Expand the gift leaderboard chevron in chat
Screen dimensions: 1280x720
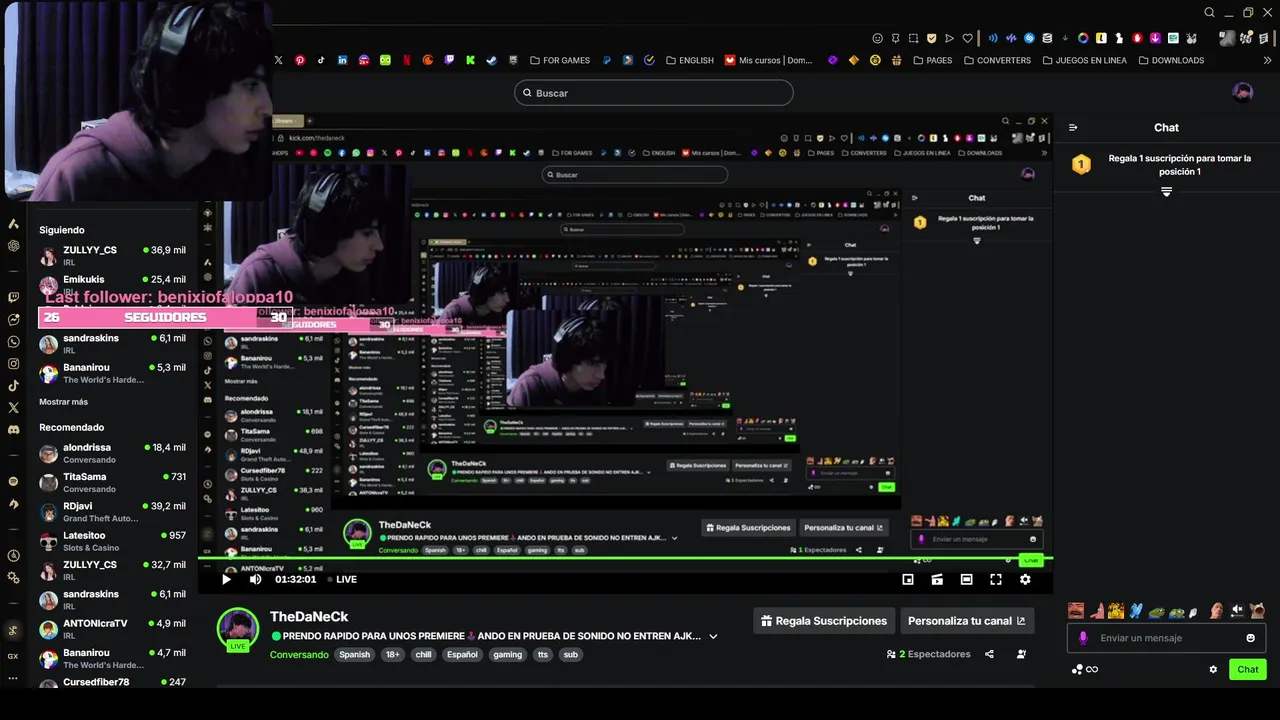tap(1166, 191)
